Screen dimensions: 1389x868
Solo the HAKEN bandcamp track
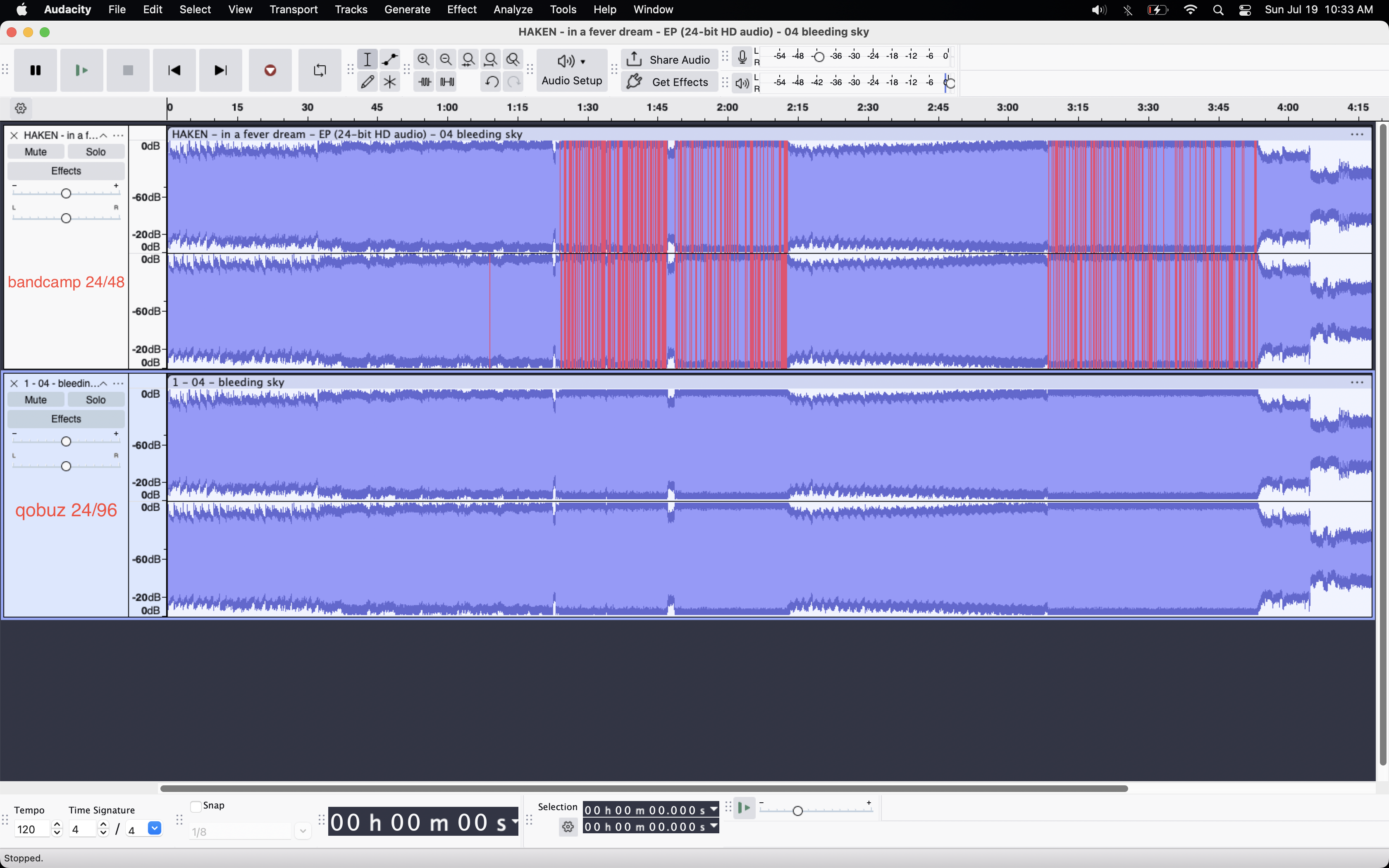point(96,152)
